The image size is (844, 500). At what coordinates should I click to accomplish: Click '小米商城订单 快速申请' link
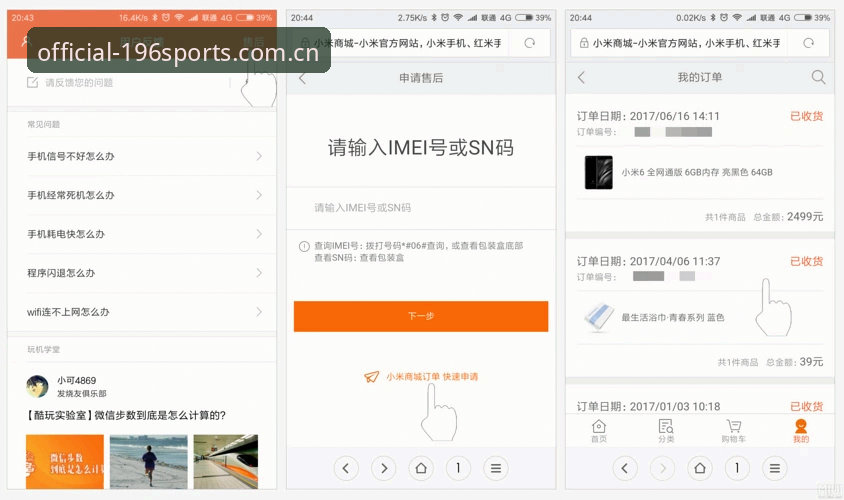[x=432, y=377]
